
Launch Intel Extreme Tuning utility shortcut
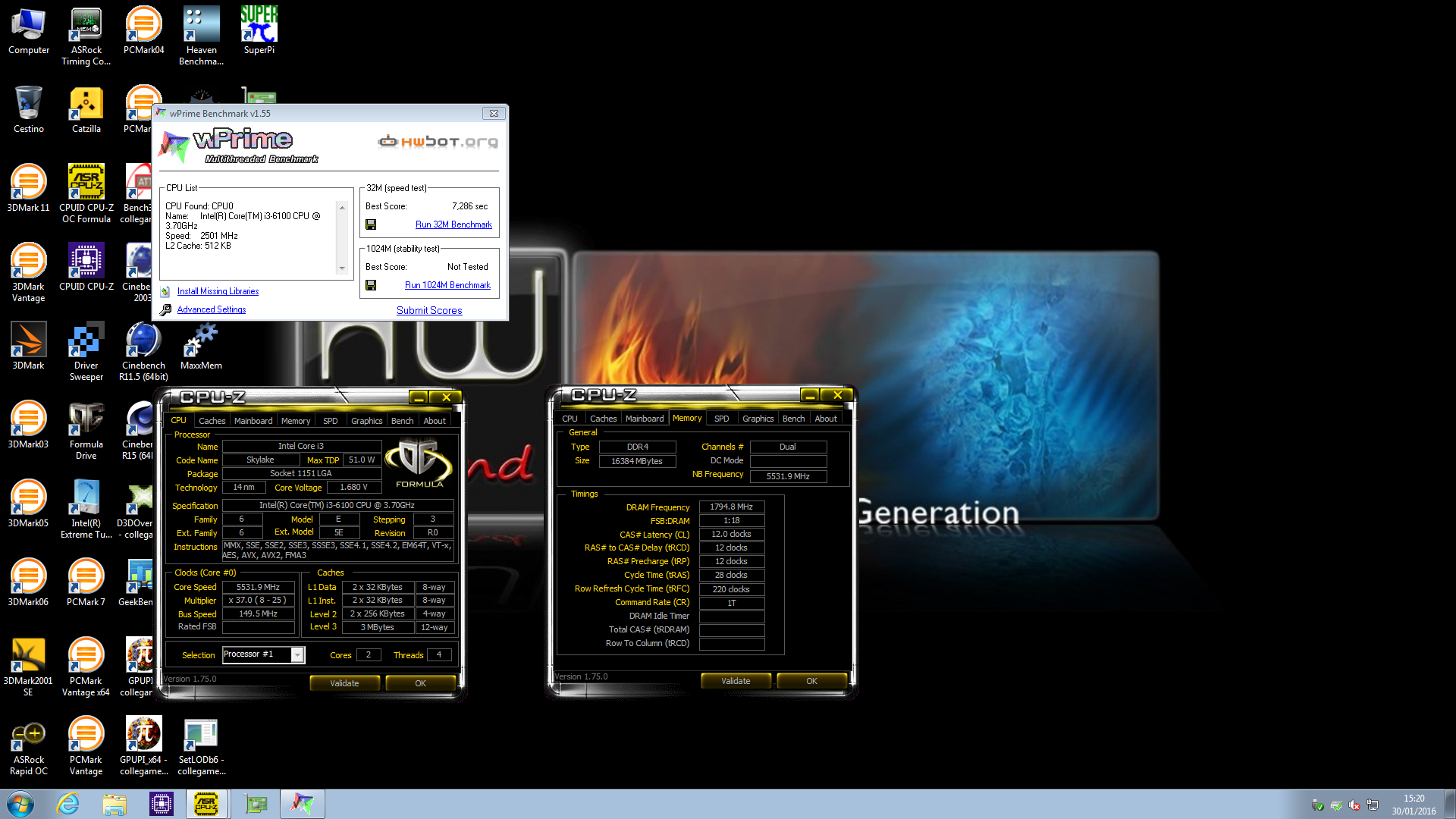pos(86,510)
